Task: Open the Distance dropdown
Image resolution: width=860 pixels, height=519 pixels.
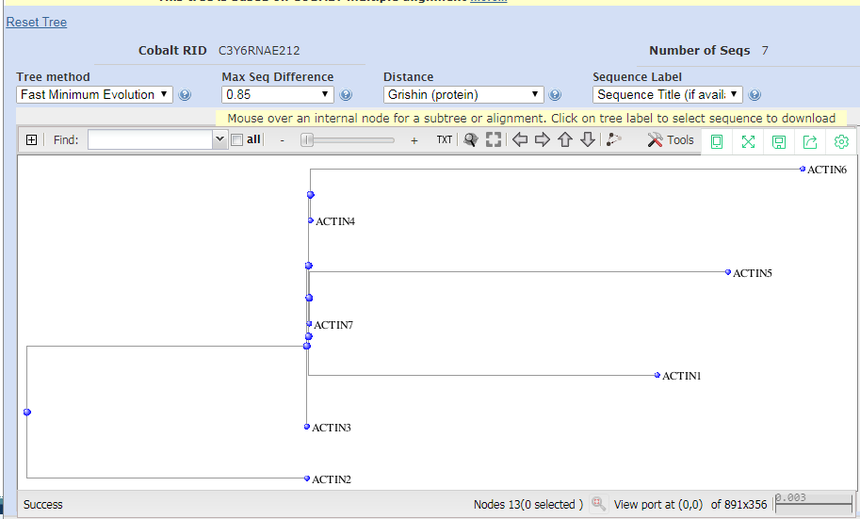Action: [463, 95]
